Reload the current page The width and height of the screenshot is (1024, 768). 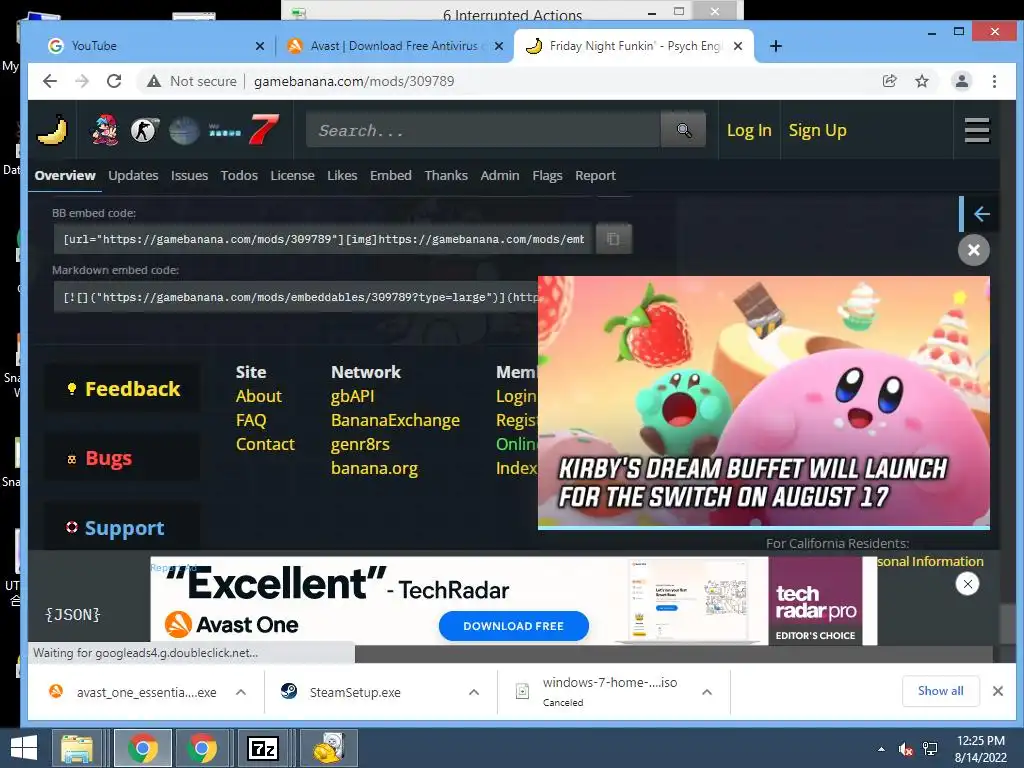click(x=114, y=81)
